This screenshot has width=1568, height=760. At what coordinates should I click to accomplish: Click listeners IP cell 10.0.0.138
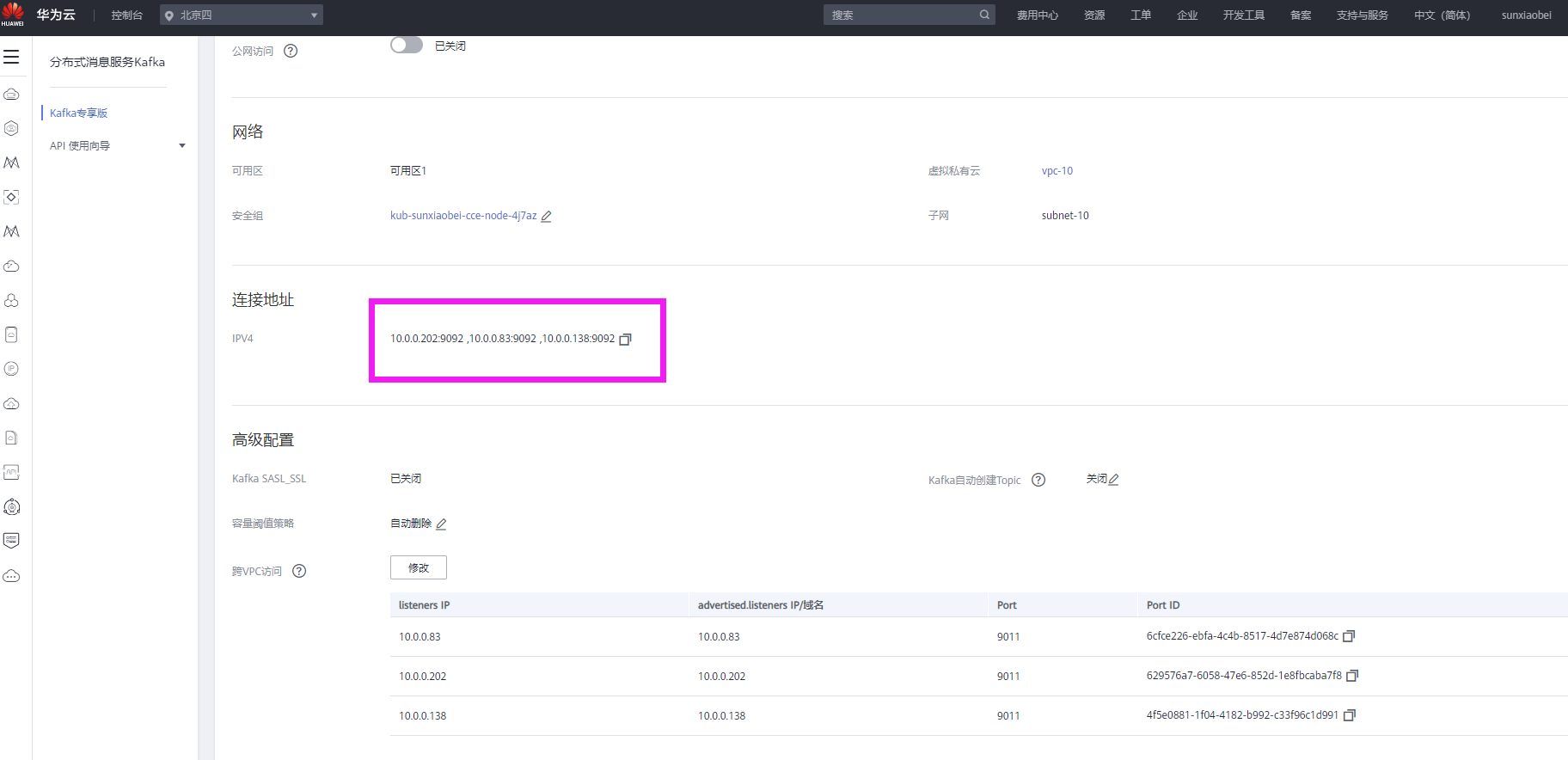423,716
